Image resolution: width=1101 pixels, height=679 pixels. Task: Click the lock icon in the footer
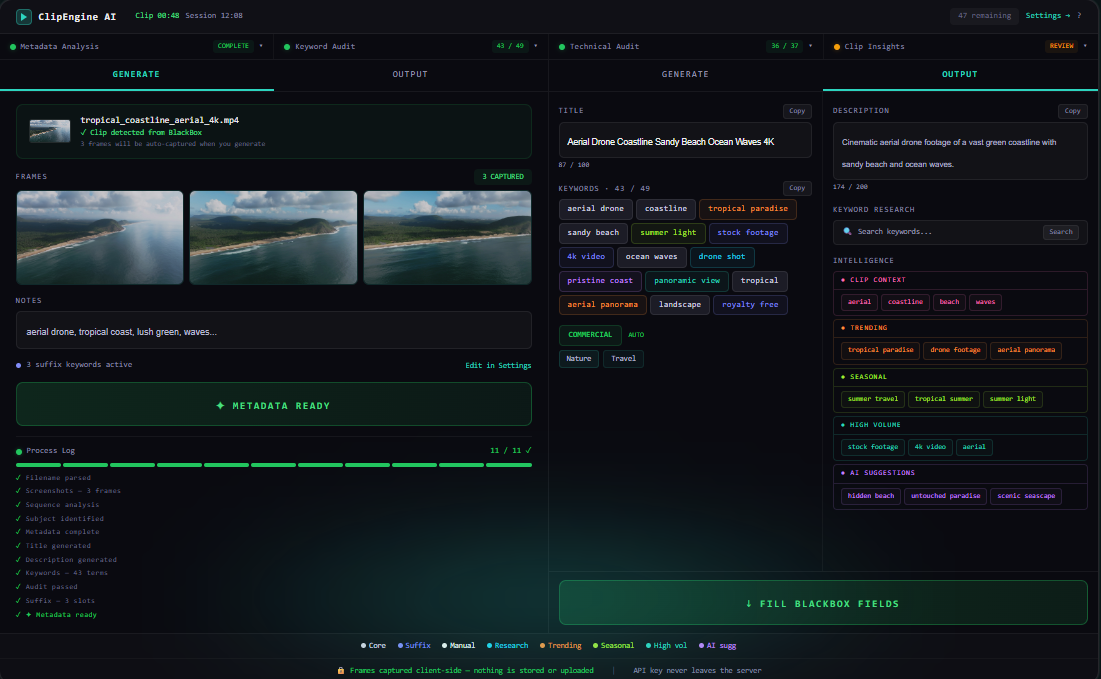pyautogui.click(x=341, y=671)
